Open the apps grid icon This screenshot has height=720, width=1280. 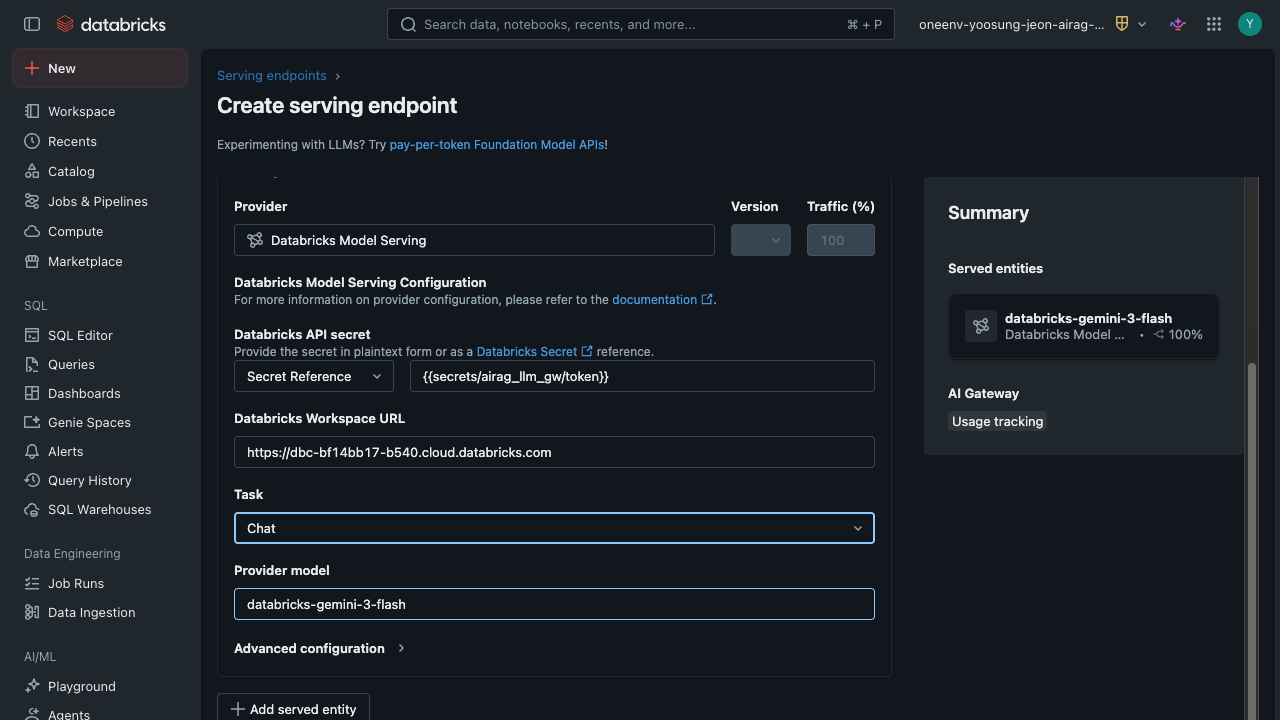tap(1214, 24)
